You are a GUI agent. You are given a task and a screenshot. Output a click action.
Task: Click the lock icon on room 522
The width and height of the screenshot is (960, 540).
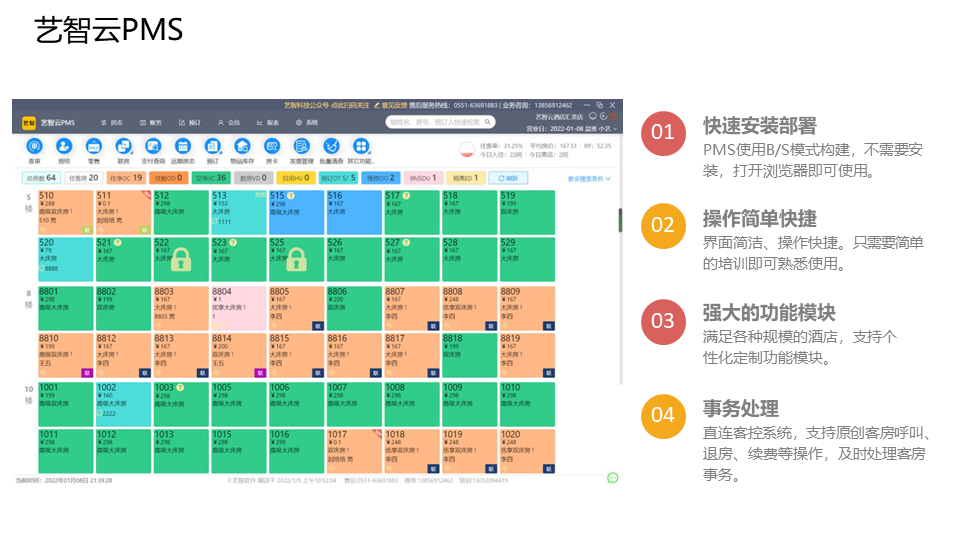point(181,259)
